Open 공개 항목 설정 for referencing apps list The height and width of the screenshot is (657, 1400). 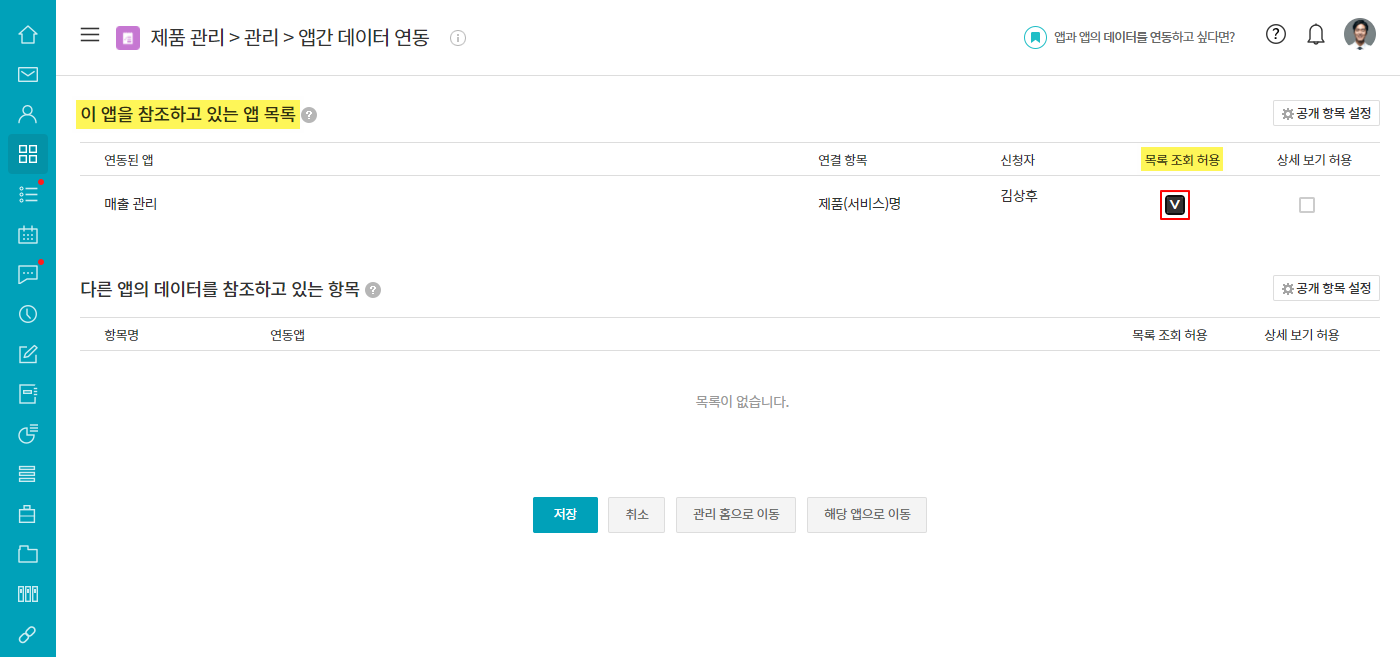[x=1326, y=114]
